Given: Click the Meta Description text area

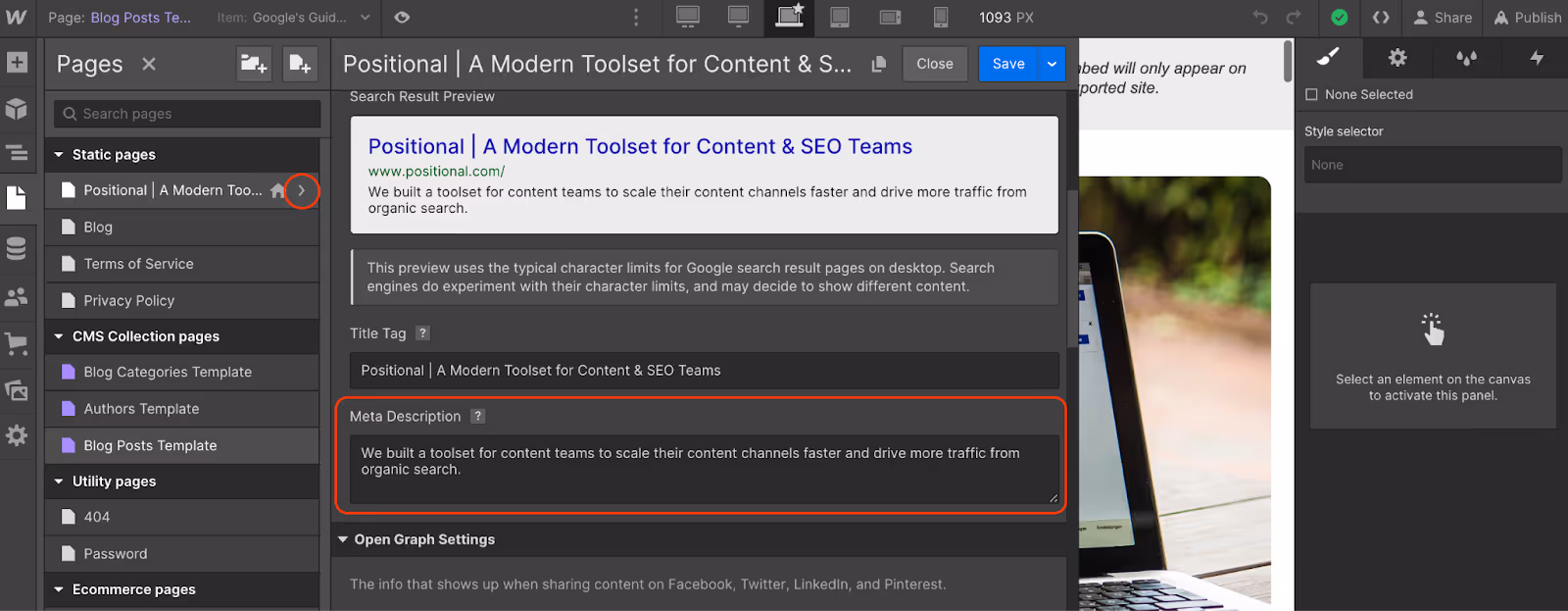Looking at the screenshot, I should [x=704, y=470].
